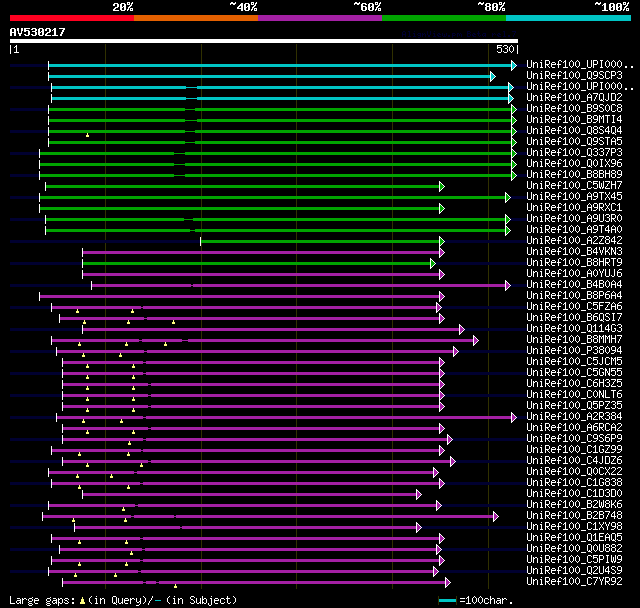Open the UniRef100_A7QJD2 subject label
Screen dimensions: 640x608
[x=574, y=98]
